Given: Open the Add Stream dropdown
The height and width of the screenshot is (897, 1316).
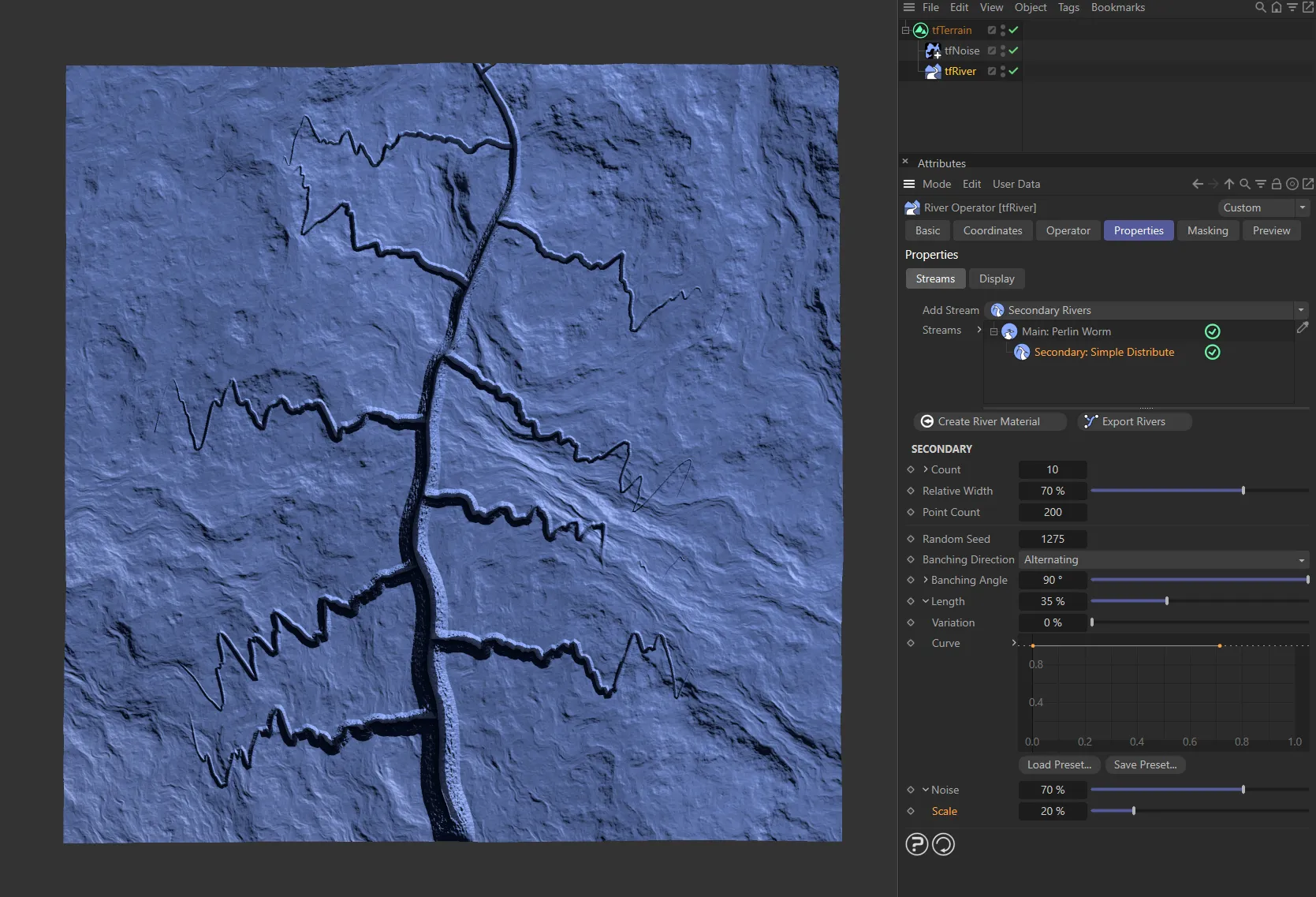Looking at the screenshot, I should 1301,310.
